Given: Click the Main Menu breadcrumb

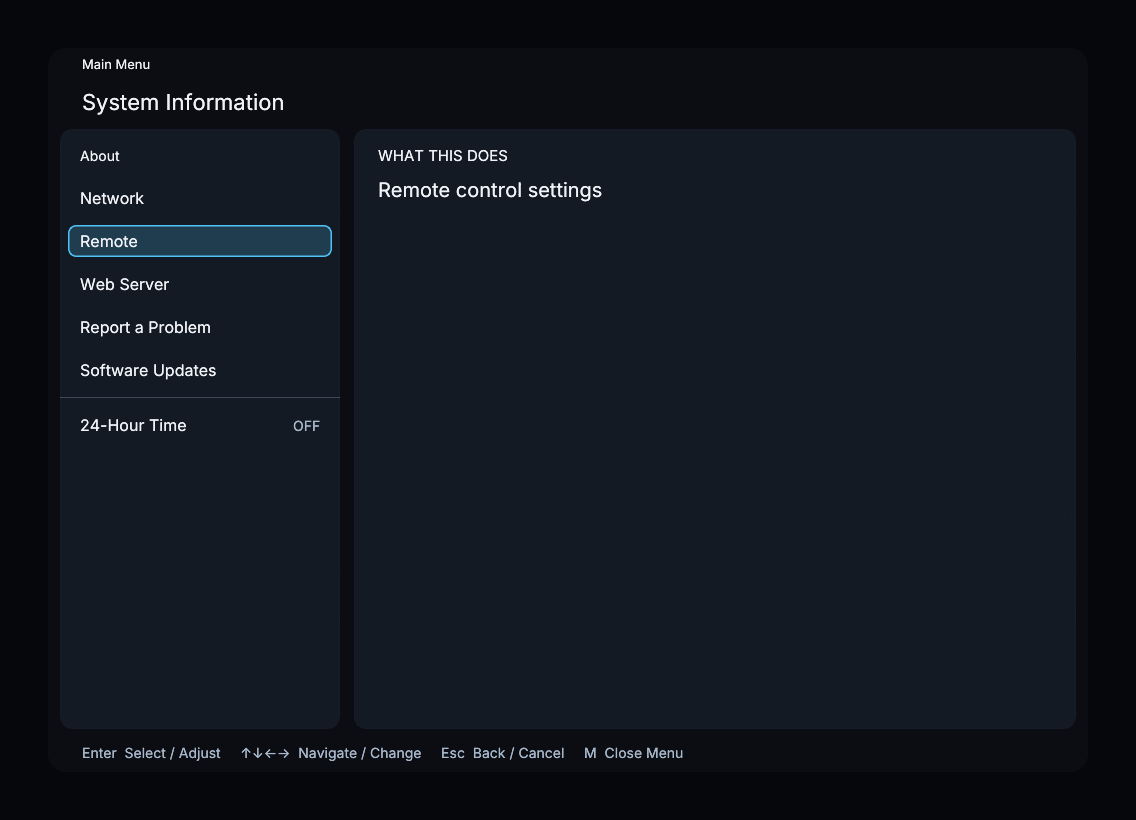Looking at the screenshot, I should point(116,64).
